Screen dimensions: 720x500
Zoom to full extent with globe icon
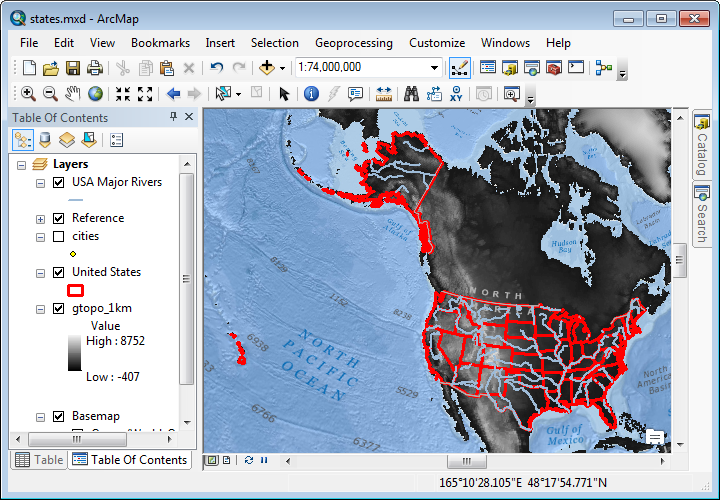pos(95,94)
